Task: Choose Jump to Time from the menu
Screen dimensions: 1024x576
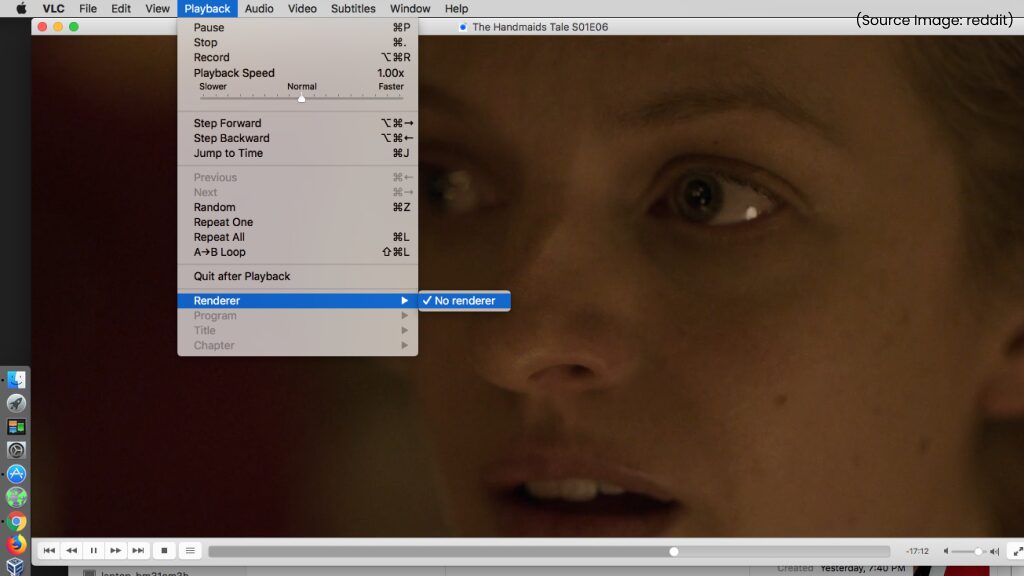Action: 228,153
